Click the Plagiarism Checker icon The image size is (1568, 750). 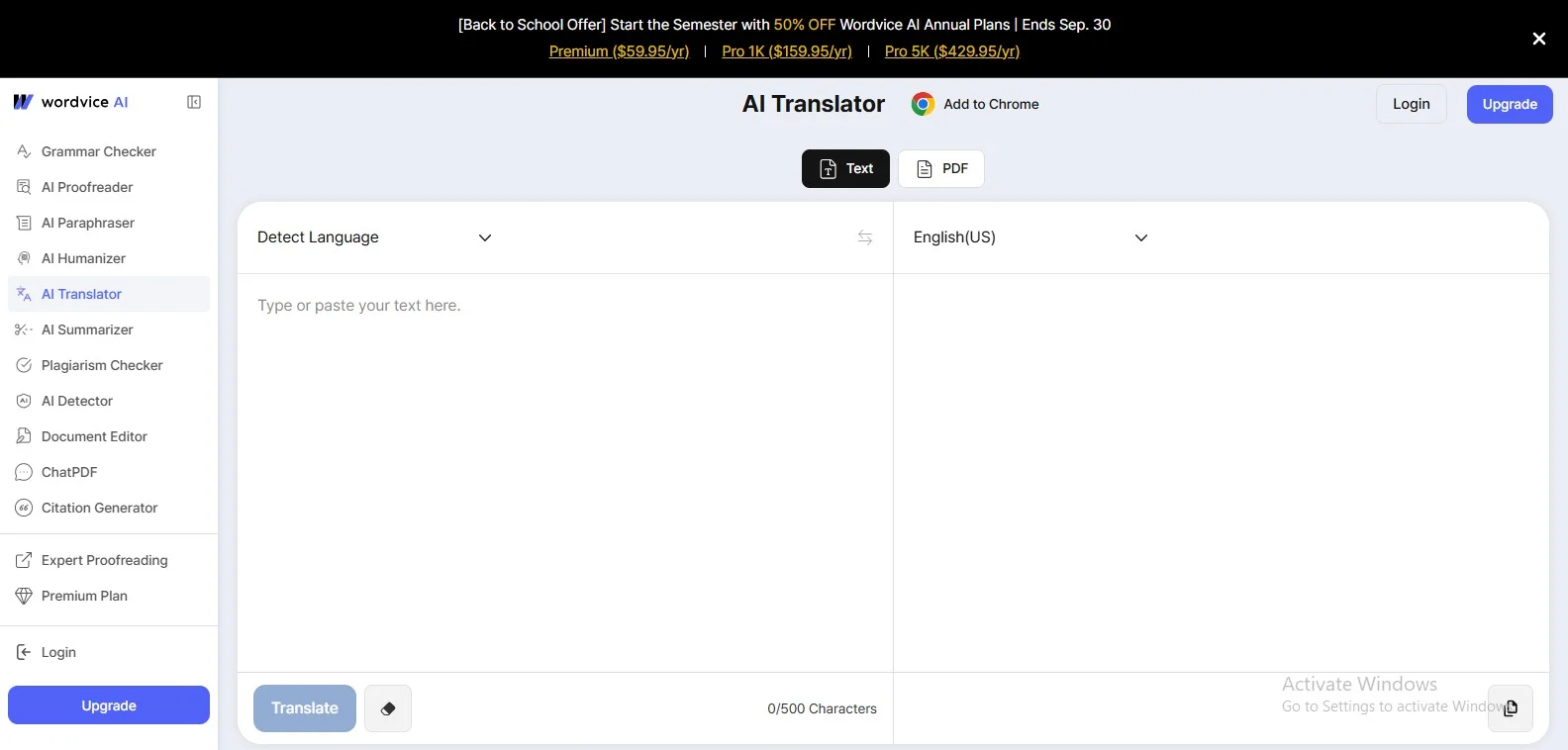tap(24, 365)
